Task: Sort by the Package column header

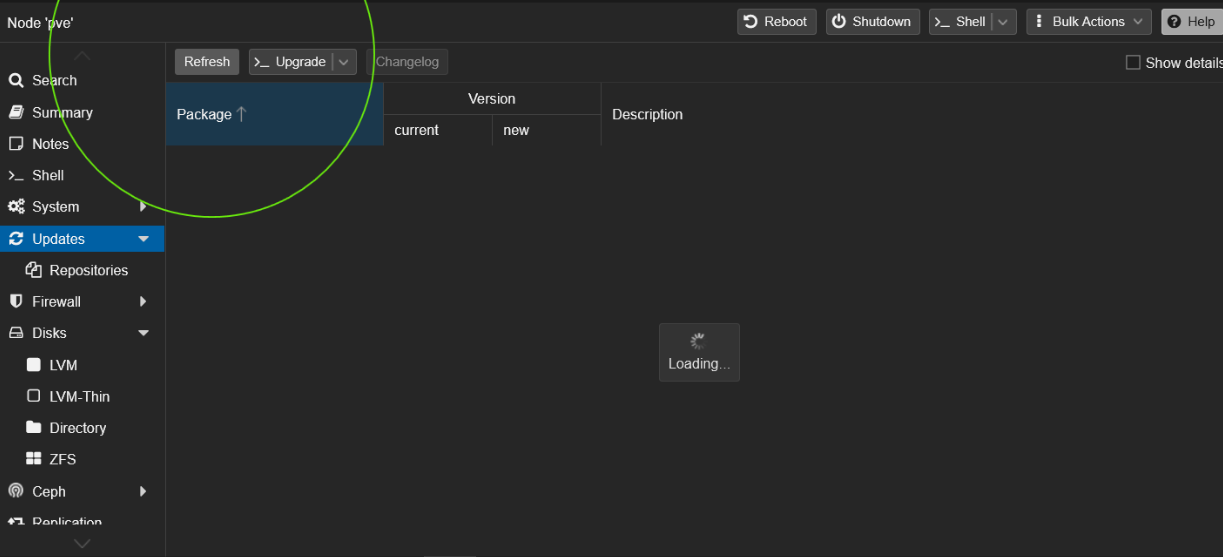Action: (274, 114)
